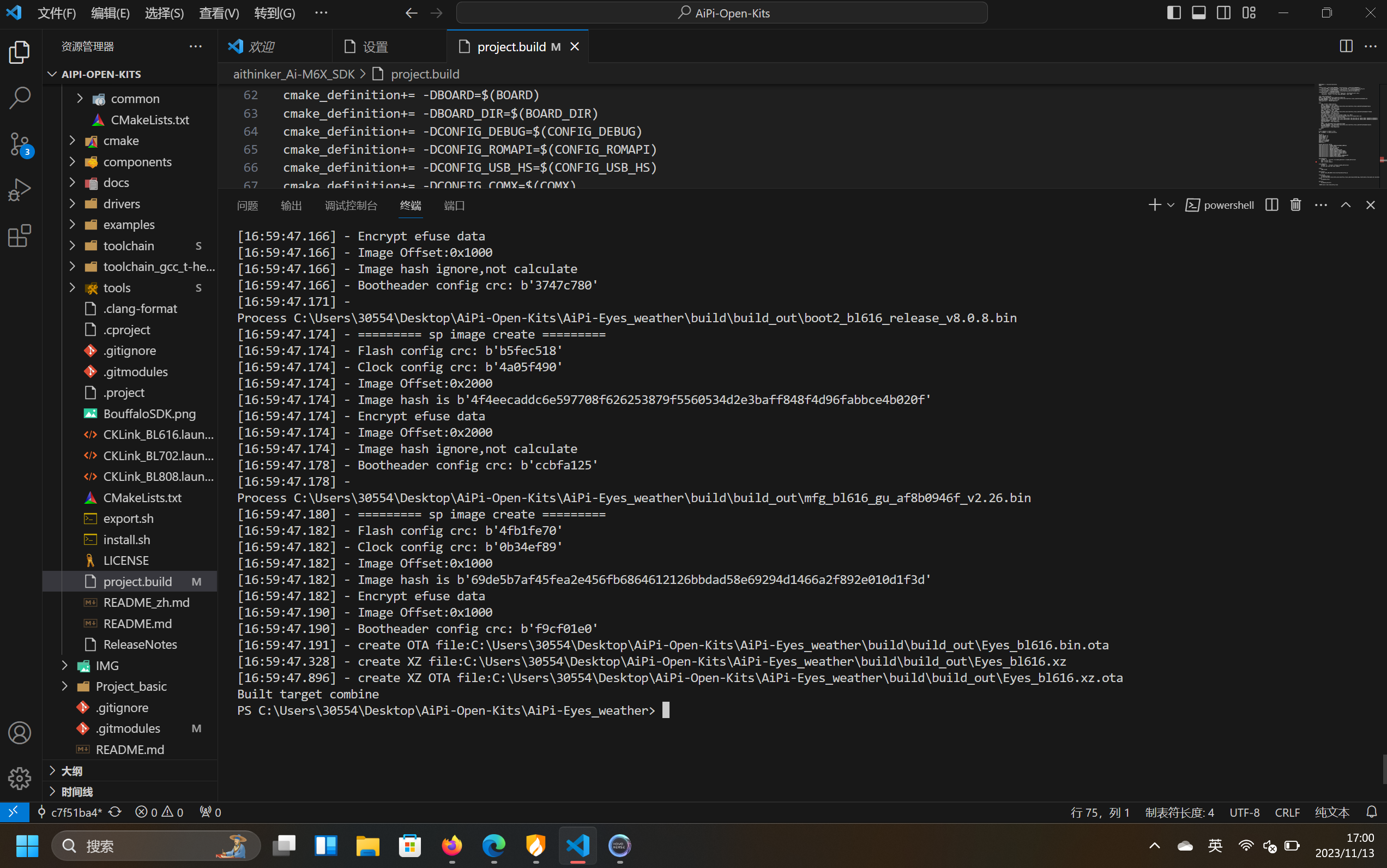1387x868 pixels.
Task: Expand the common folder
Action: click(135, 99)
